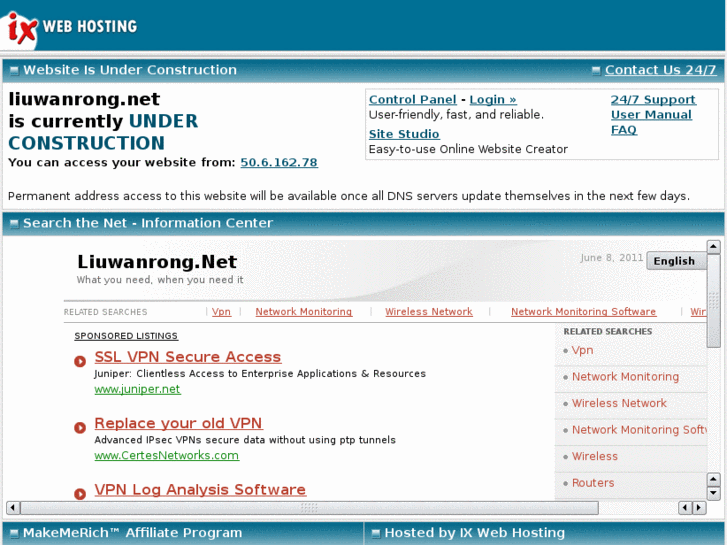Click scroll up arrow at top of frame scrollbar
The height and width of the screenshot is (545, 727).
point(713,247)
